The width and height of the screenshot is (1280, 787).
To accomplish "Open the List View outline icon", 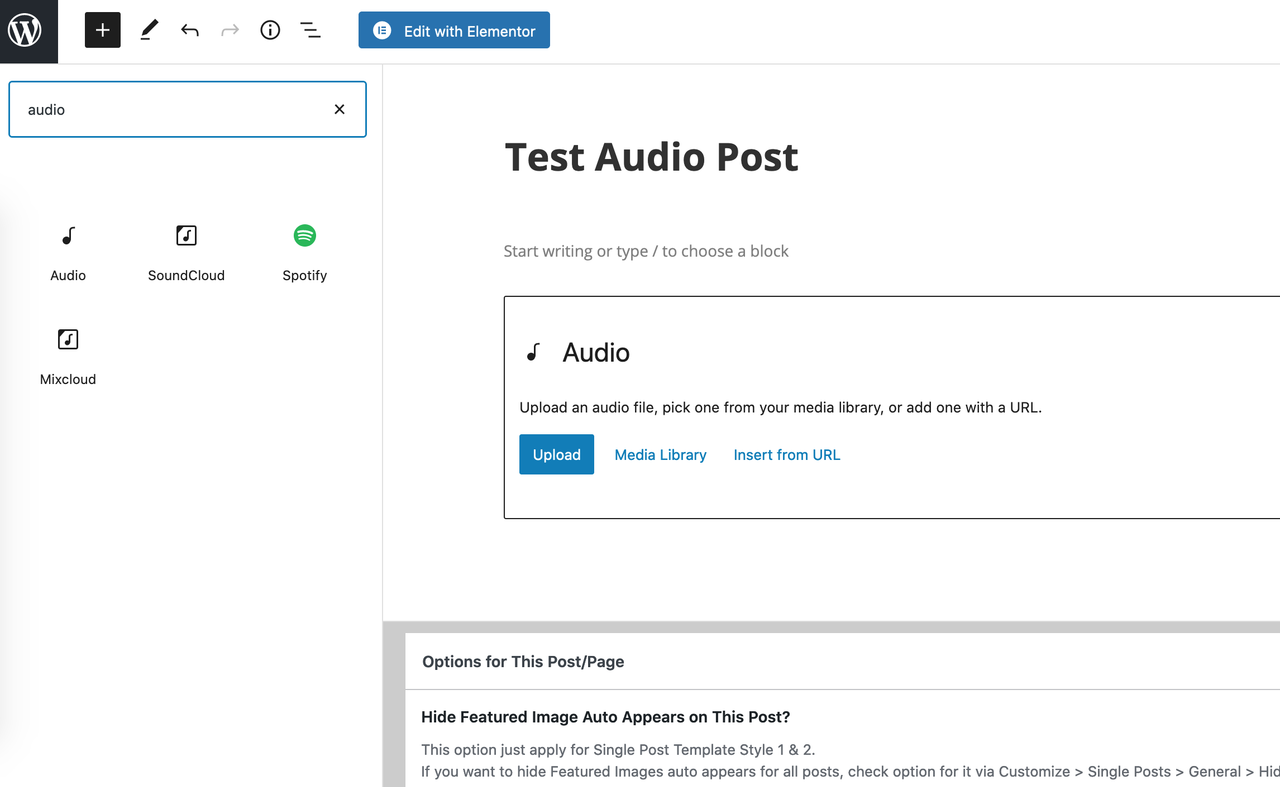I will 311,30.
